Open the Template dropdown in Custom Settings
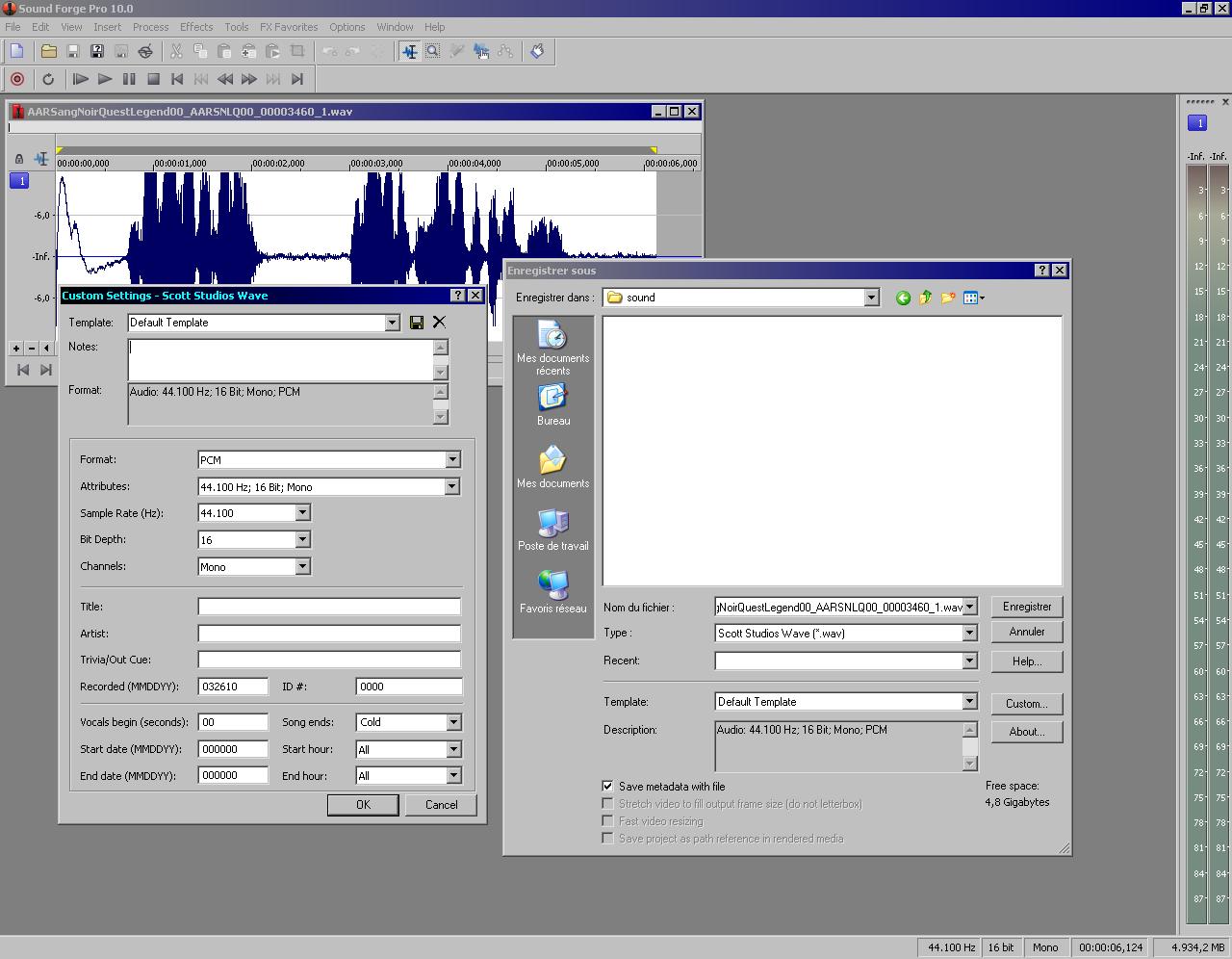Screen dimensions: 1232x959 click(x=392, y=323)
